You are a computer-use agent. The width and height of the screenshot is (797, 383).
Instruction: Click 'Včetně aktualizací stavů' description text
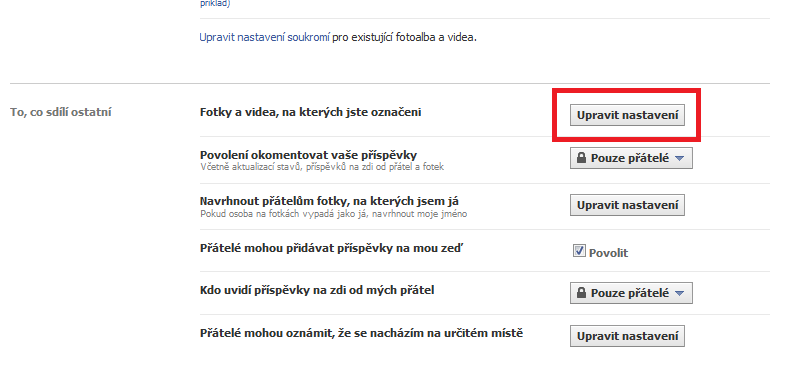pyautogui.click(x=322, y=167)
